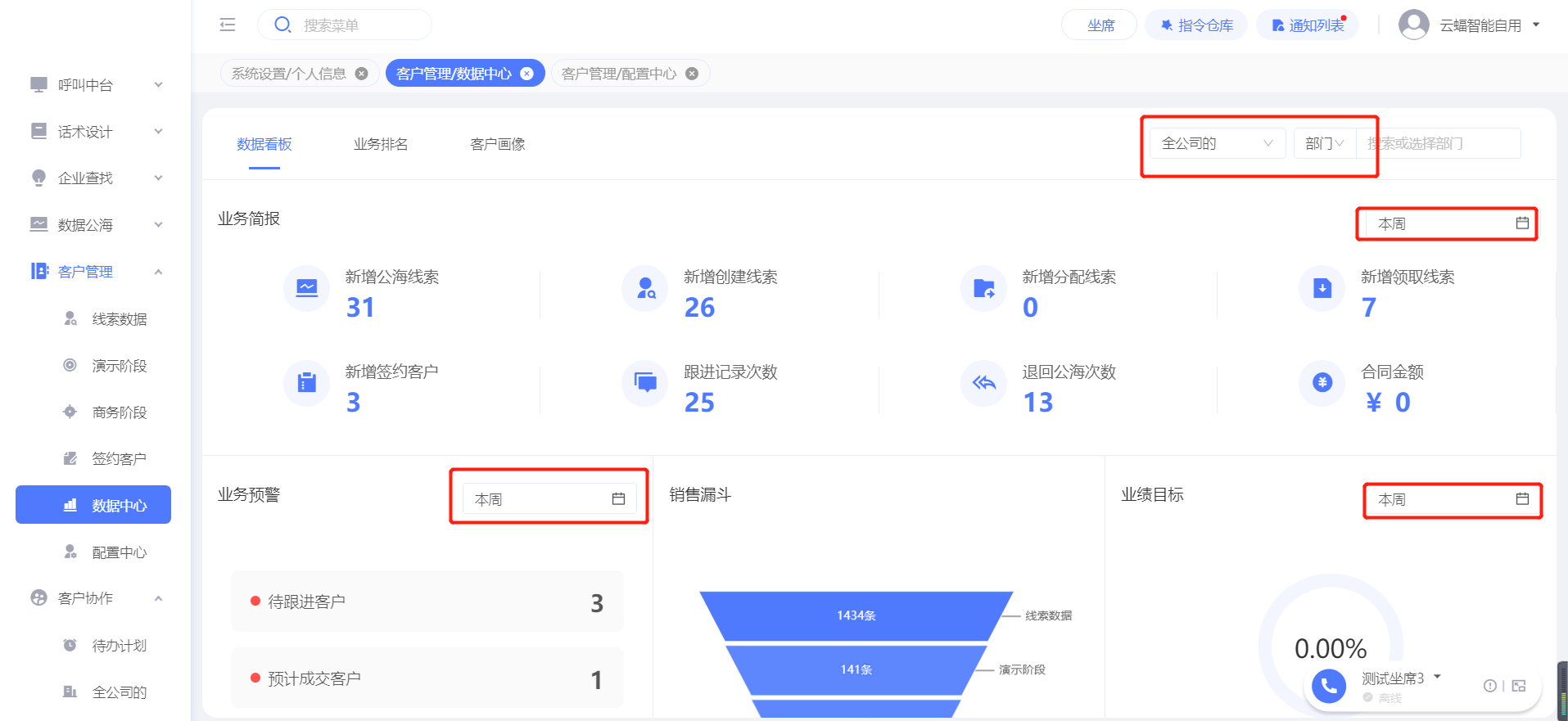This screenshot has height=721, width=1568.
Task: Click the 新增公海线索 value 31
Action: point(360,308)
